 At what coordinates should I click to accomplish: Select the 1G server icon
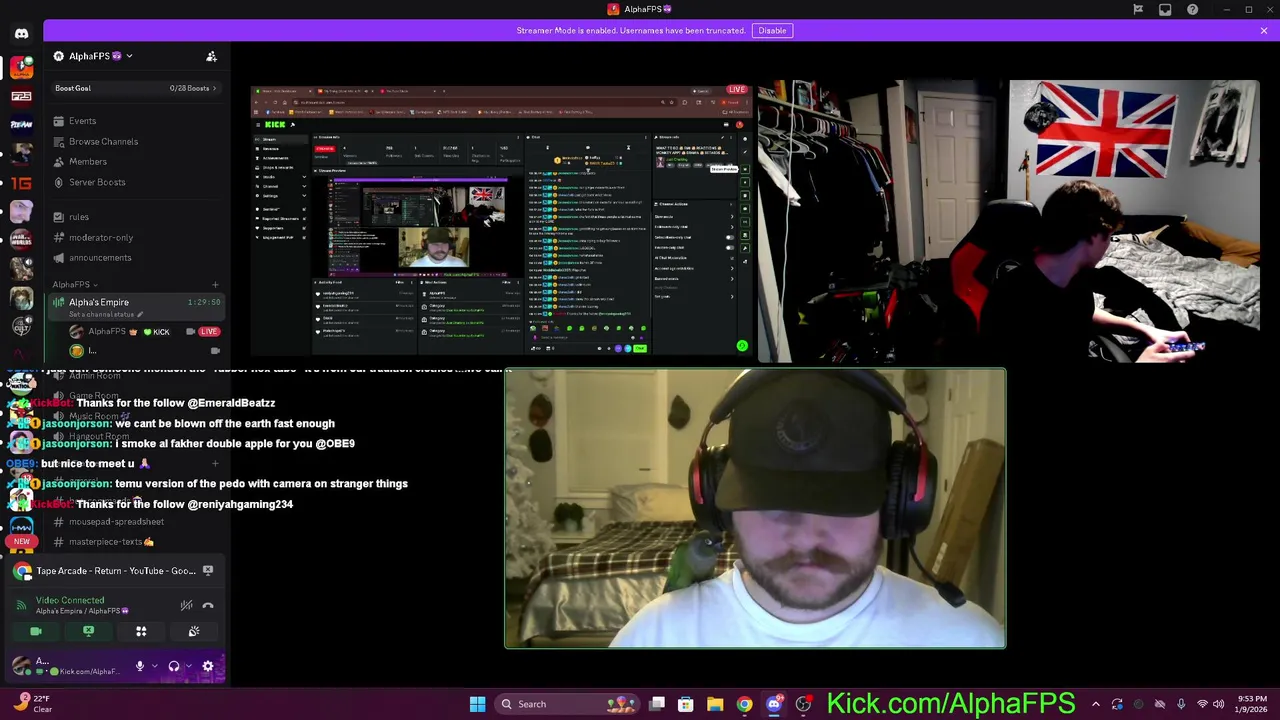click(21, 183)
